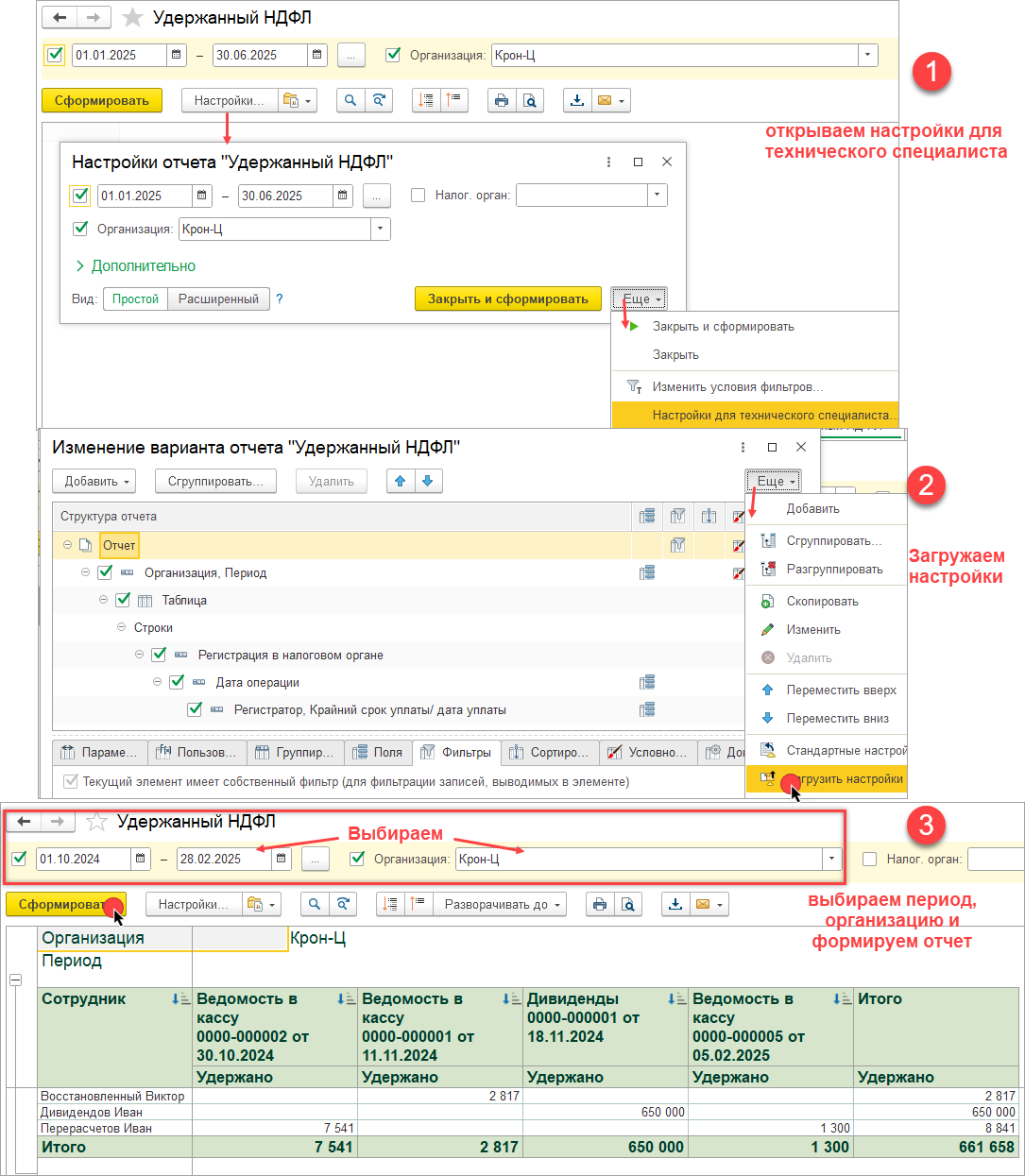Image resolution: width=1025 pixels, height=1176 pixels.
Task: Click the magnifier search icon in top window toolbar
Action: (x=350, y=100)
